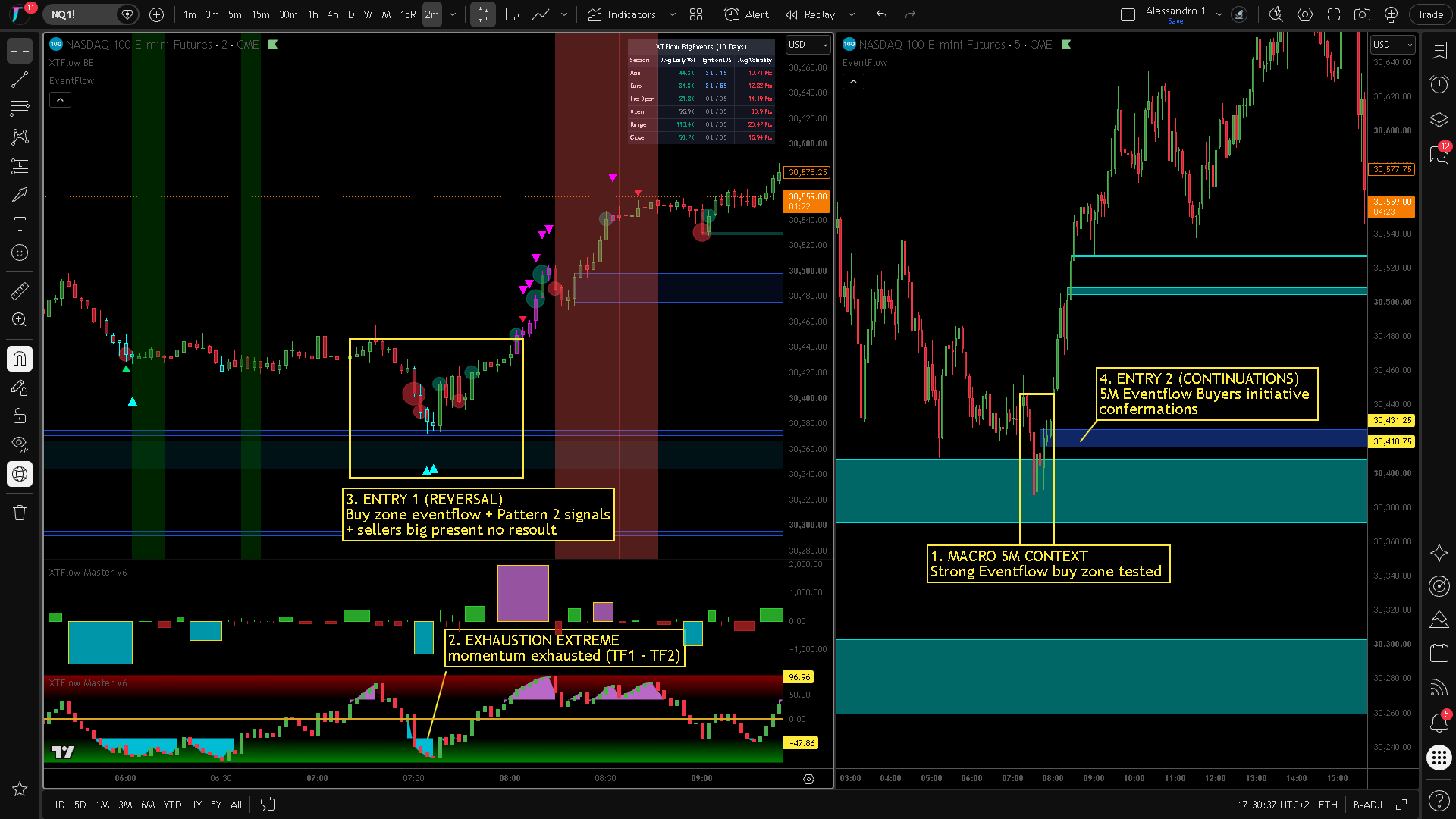Switch to the 5m timeframe

click(235, 14)
